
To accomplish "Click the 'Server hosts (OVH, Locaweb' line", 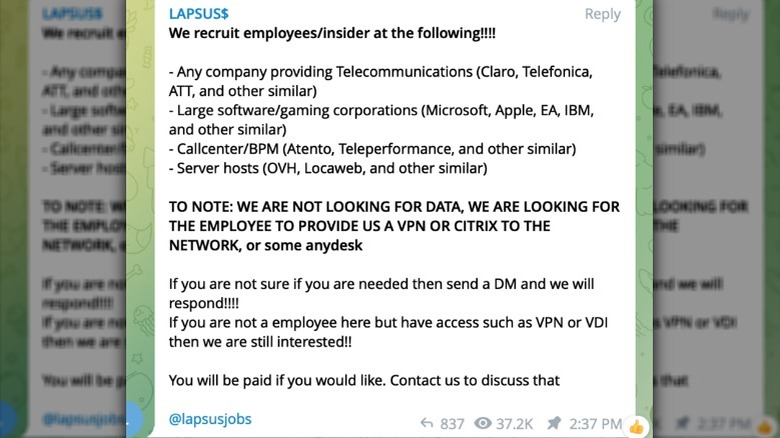I will coord(328,168).
